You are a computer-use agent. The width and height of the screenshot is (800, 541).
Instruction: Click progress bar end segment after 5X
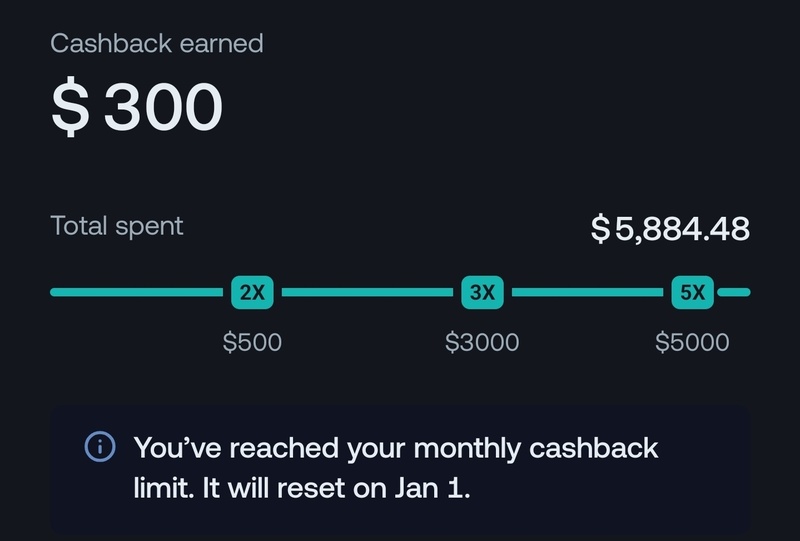734,292
